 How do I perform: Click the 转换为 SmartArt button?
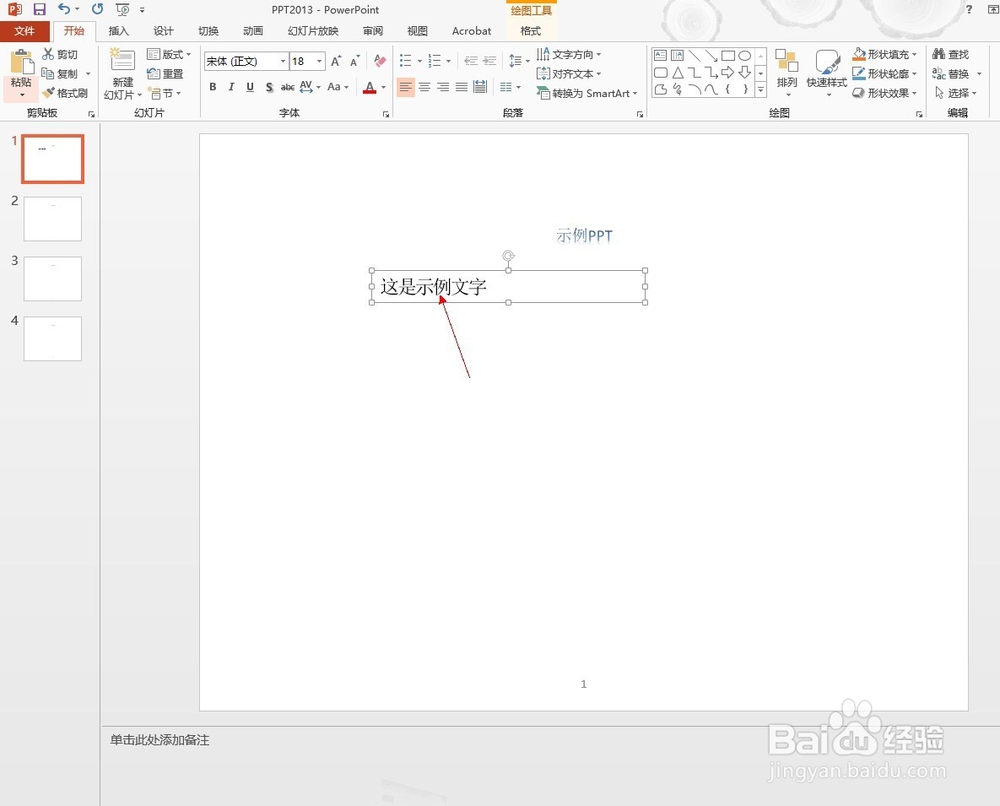click(x=587, y=92)
